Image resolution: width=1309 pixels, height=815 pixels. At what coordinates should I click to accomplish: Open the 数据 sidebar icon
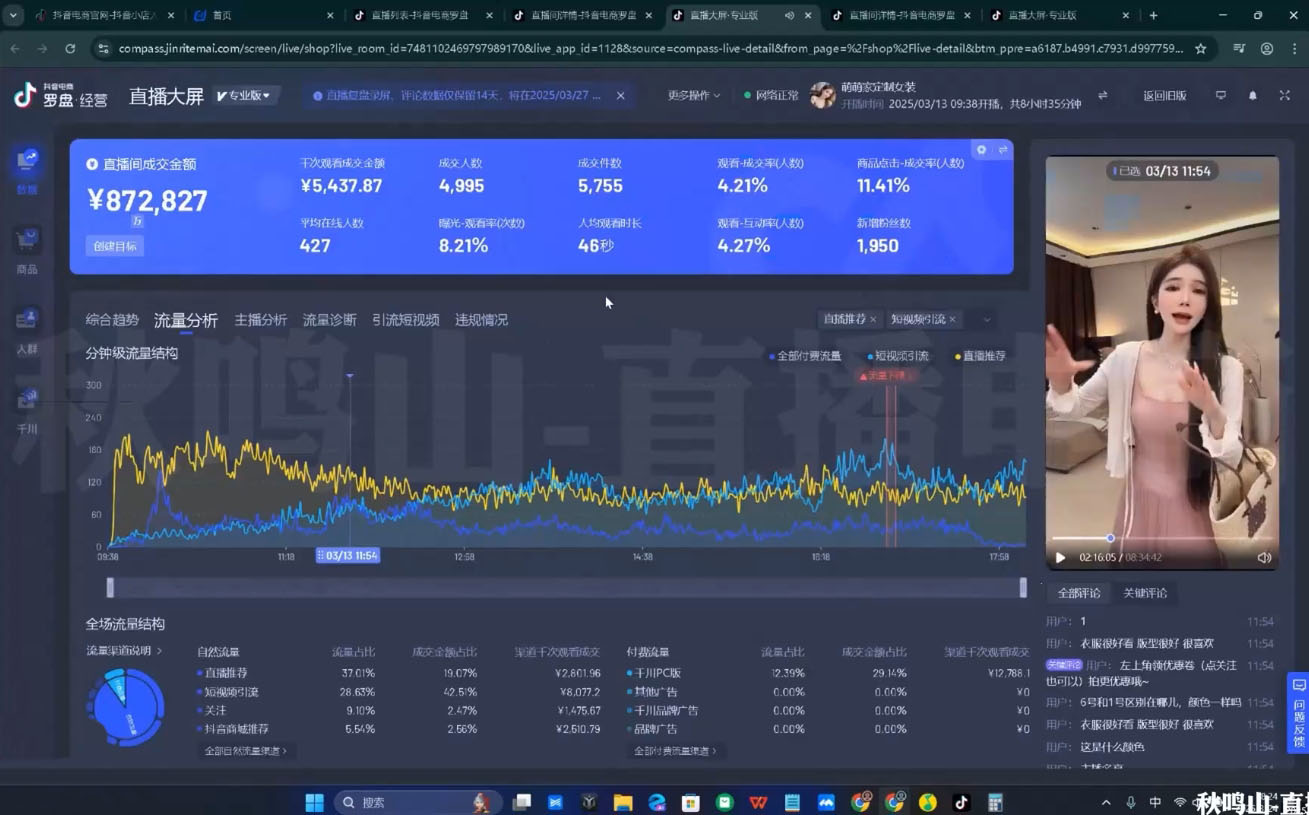click(x=27, y=161)
